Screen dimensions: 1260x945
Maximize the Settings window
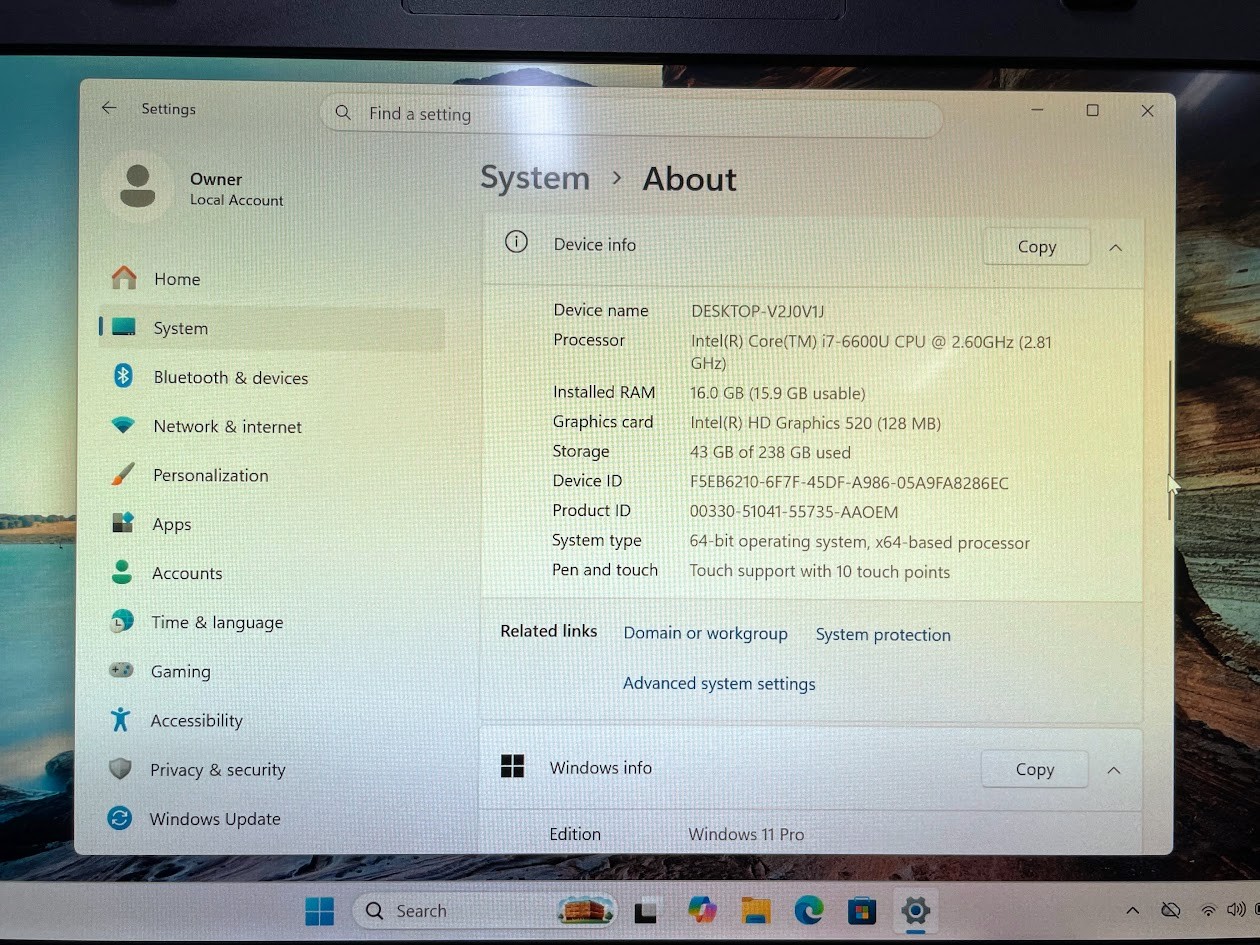(1093, 110)
